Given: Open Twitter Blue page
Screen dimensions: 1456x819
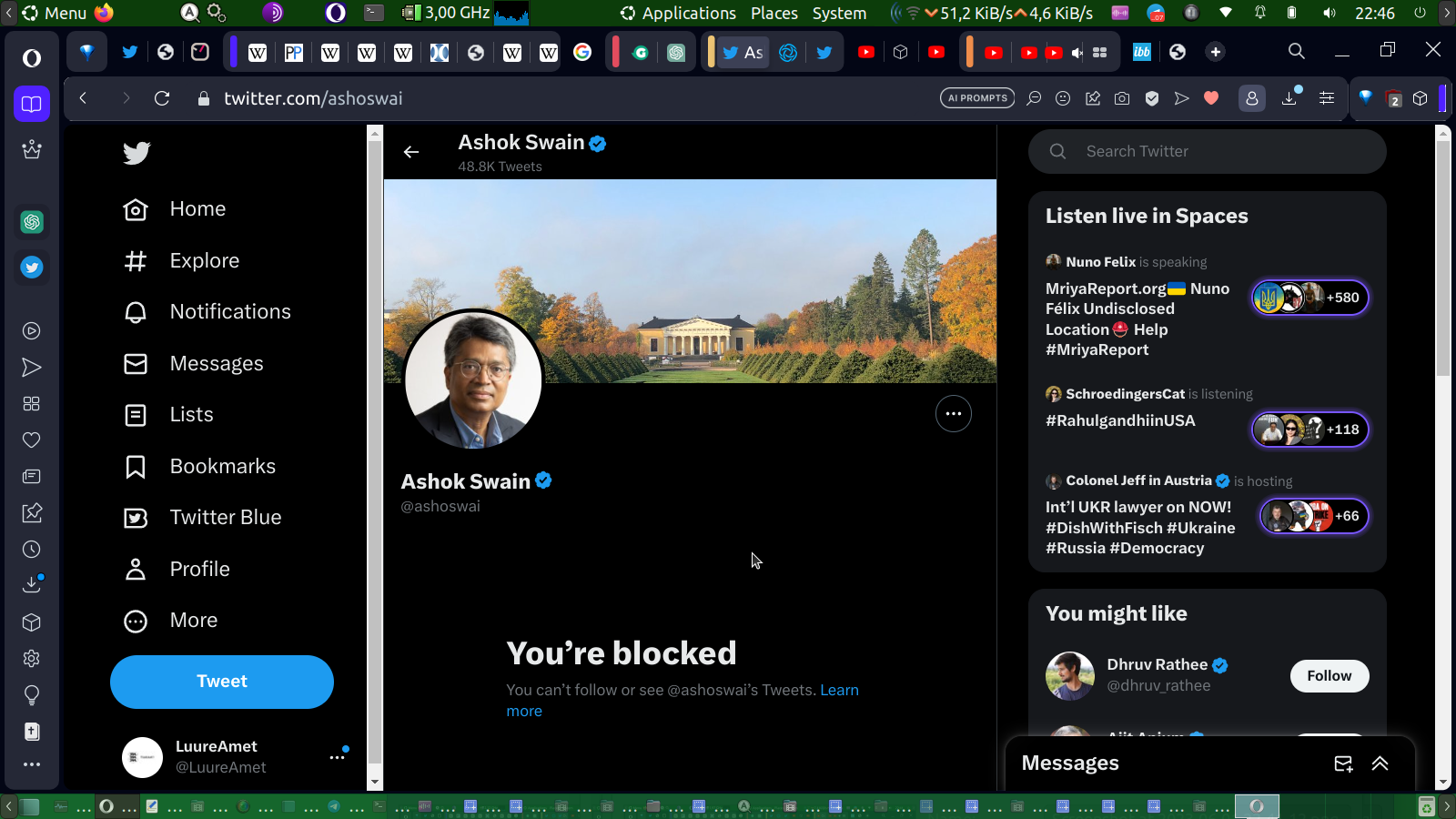Looking at the screenshot, I should 202,518.
